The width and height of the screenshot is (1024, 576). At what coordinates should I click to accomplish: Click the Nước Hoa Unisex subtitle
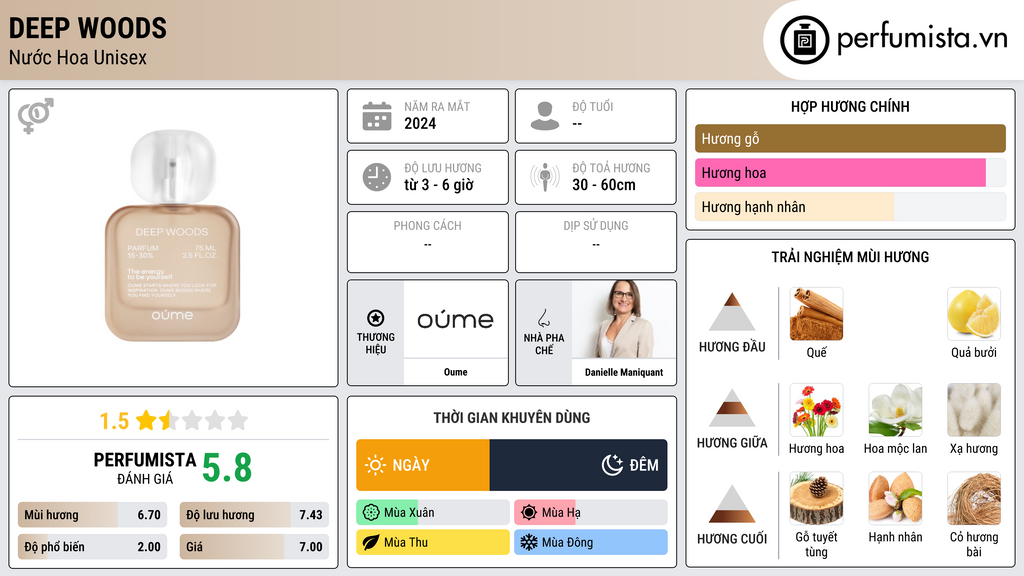tap(78, 57)
